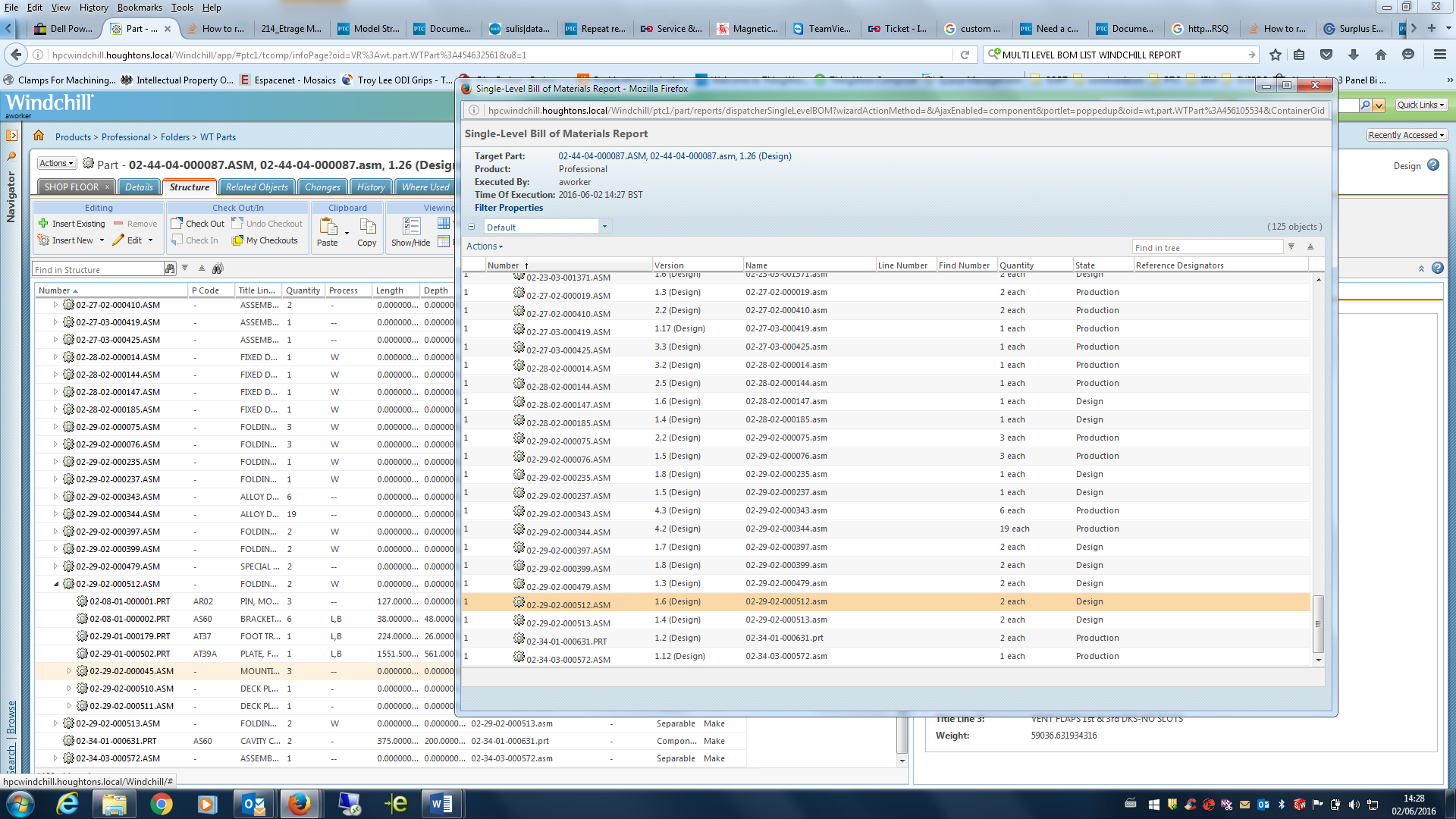Click the Filter Properties link
Viewport: 1456px width, 819px height.
(509, 208)
